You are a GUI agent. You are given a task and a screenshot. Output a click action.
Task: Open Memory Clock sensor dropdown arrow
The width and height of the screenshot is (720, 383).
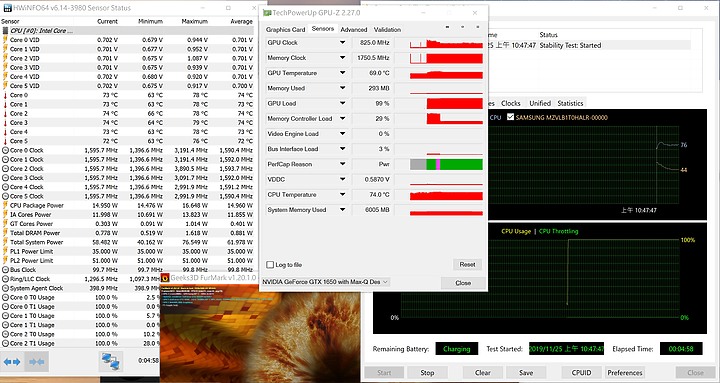[342, 57]
